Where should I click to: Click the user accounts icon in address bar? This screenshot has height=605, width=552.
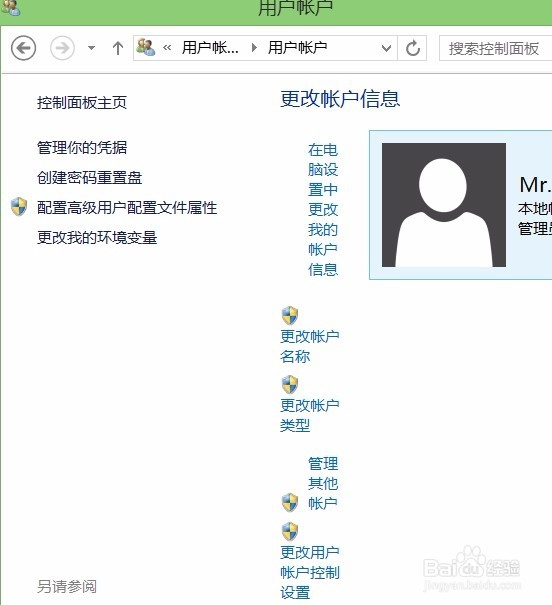146,47
